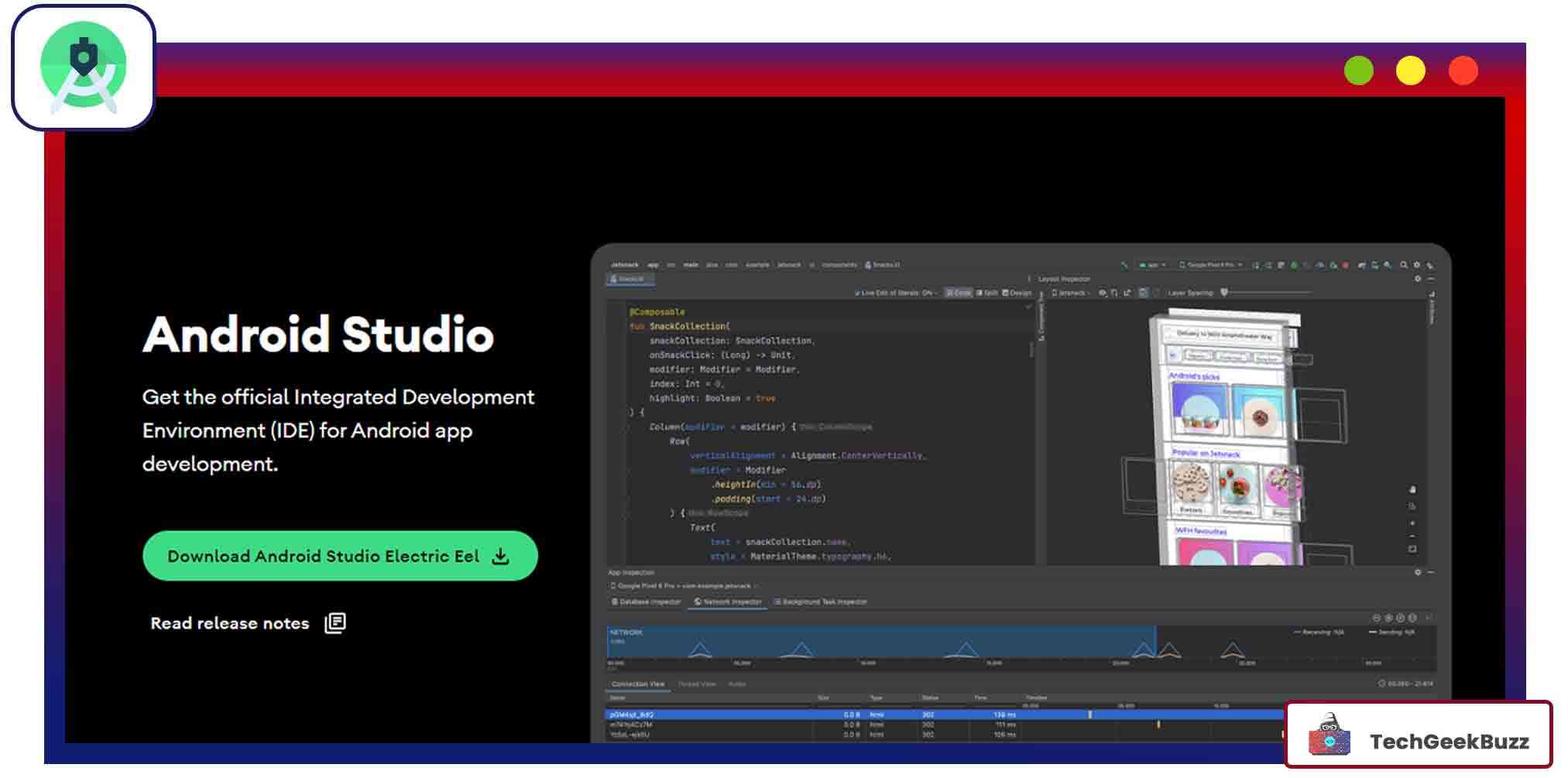Screen dimensions: 1568x778
Task: Open IDE Settings via the gear icon
Action: click(x=1417, y=266)
